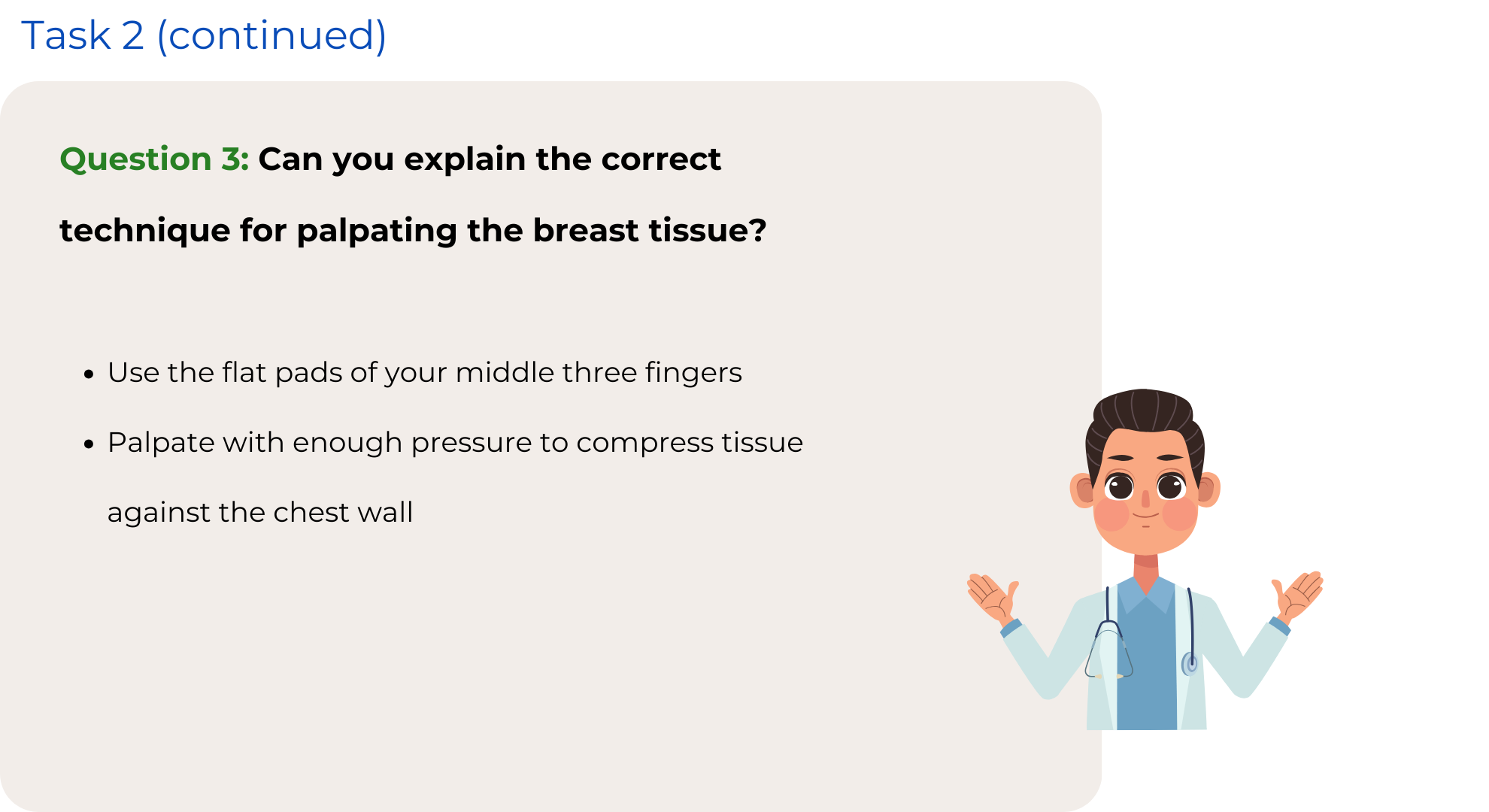Click the doctor's blue shirt
The image size is (1489, 812).
click(1147, 662)
